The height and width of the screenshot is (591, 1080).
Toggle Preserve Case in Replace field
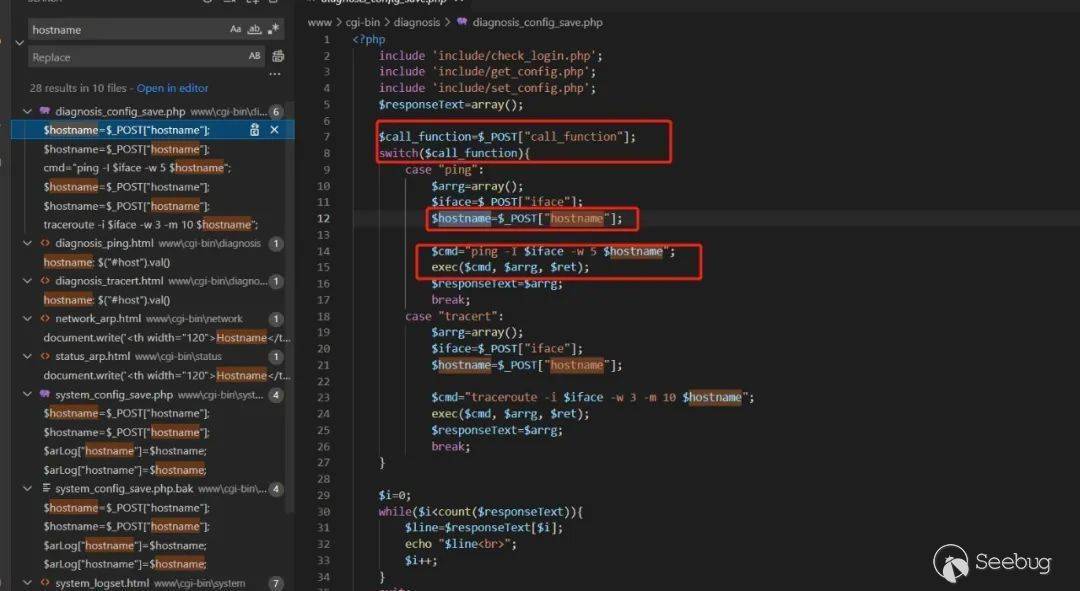tap(254, 57)
